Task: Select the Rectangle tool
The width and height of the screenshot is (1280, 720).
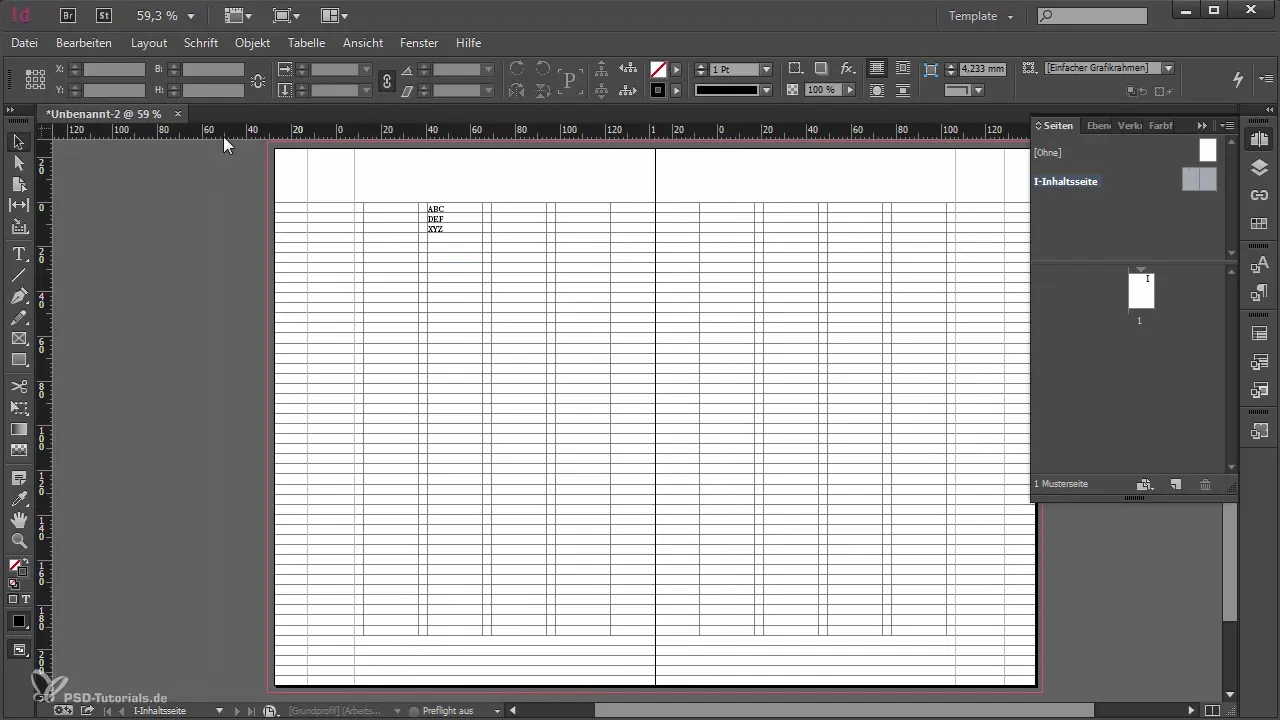Action: coord(19,360)
